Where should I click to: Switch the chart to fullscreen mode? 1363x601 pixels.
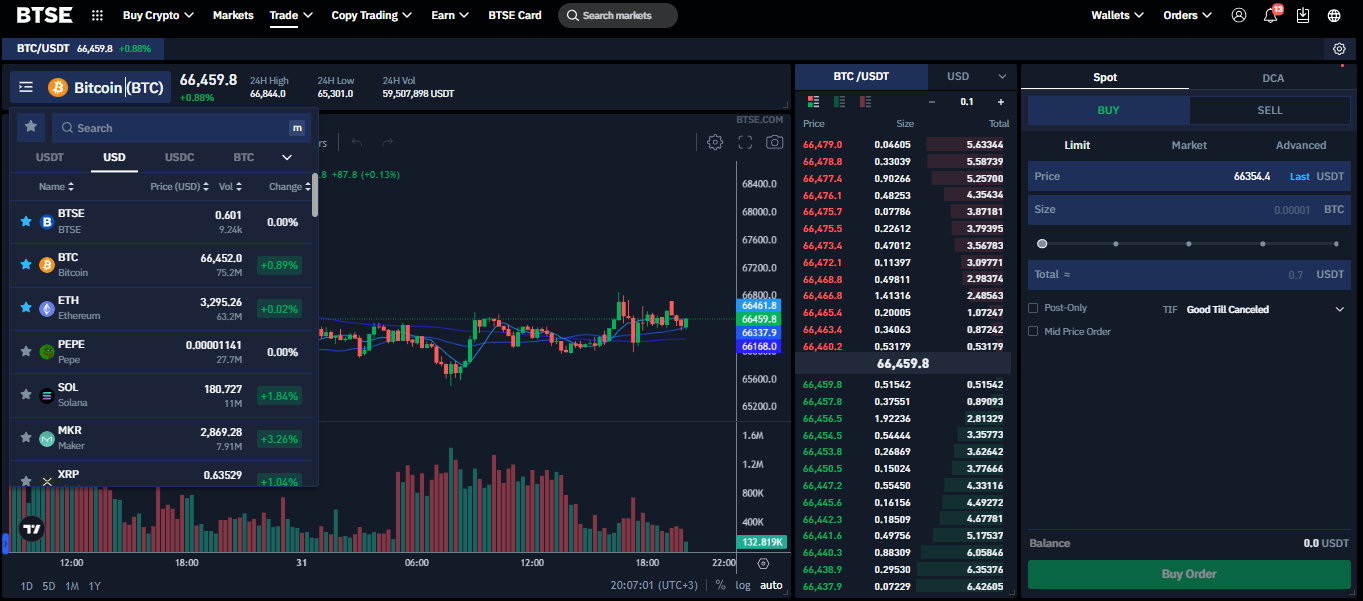(744, 142)
